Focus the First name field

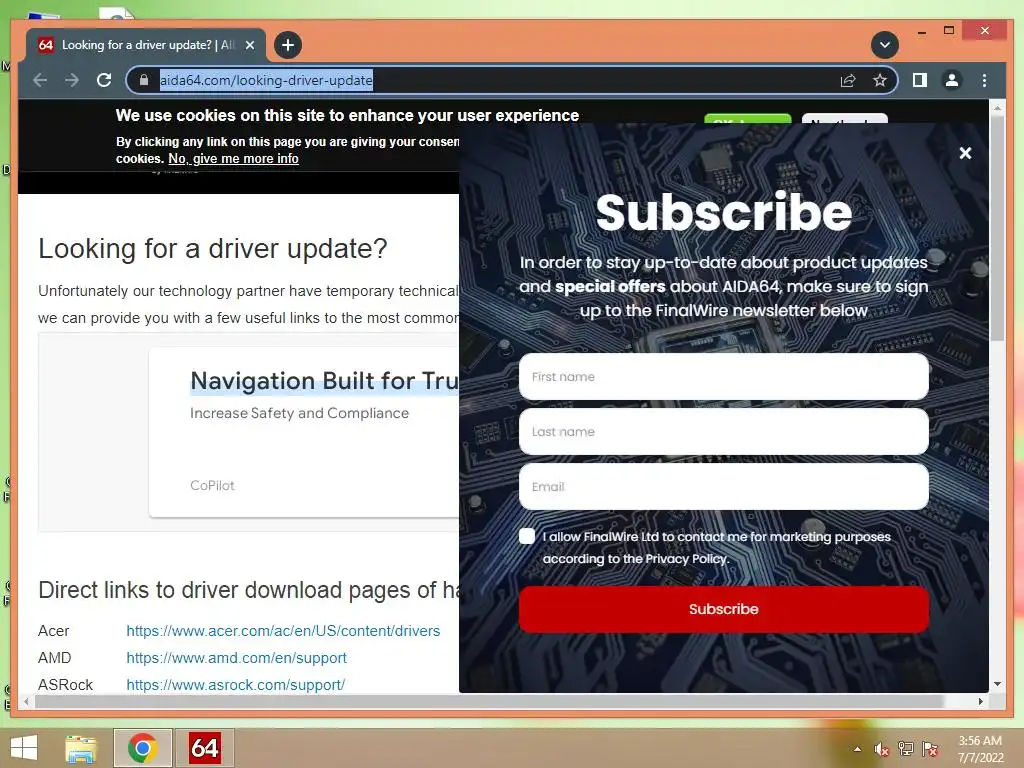(x=724, y=377)
